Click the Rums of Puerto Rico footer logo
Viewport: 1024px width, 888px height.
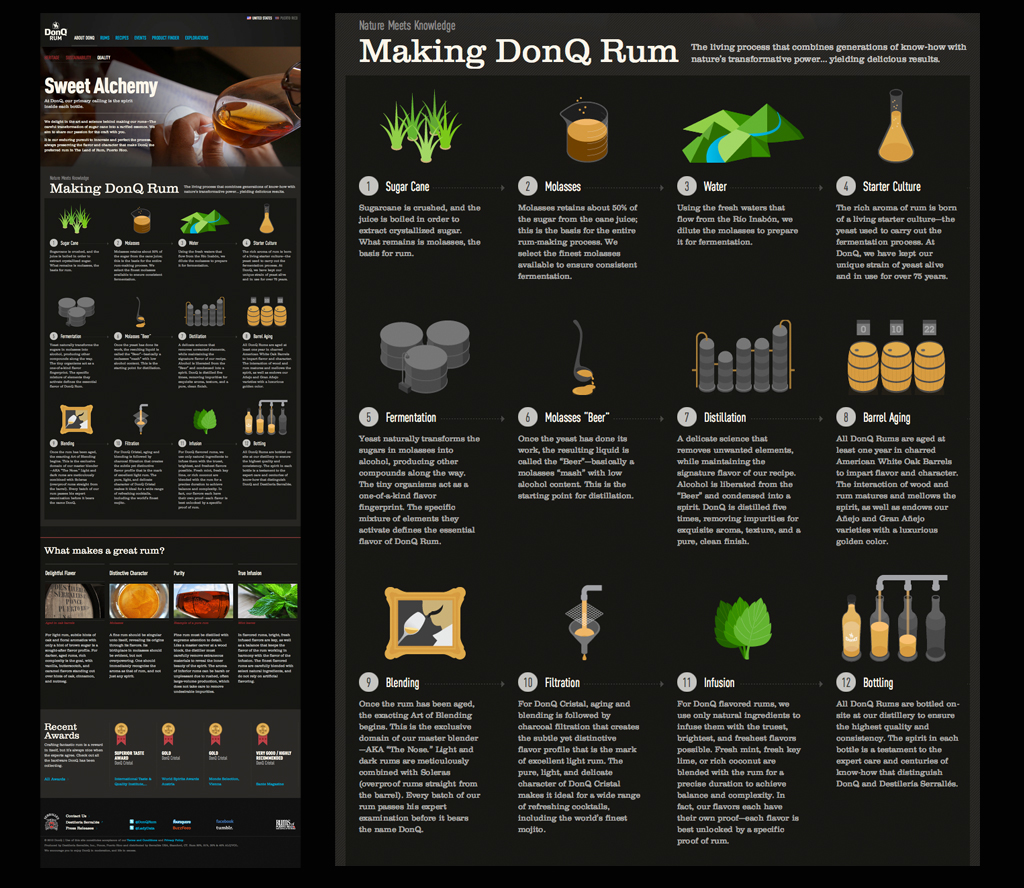click(285, 824)
